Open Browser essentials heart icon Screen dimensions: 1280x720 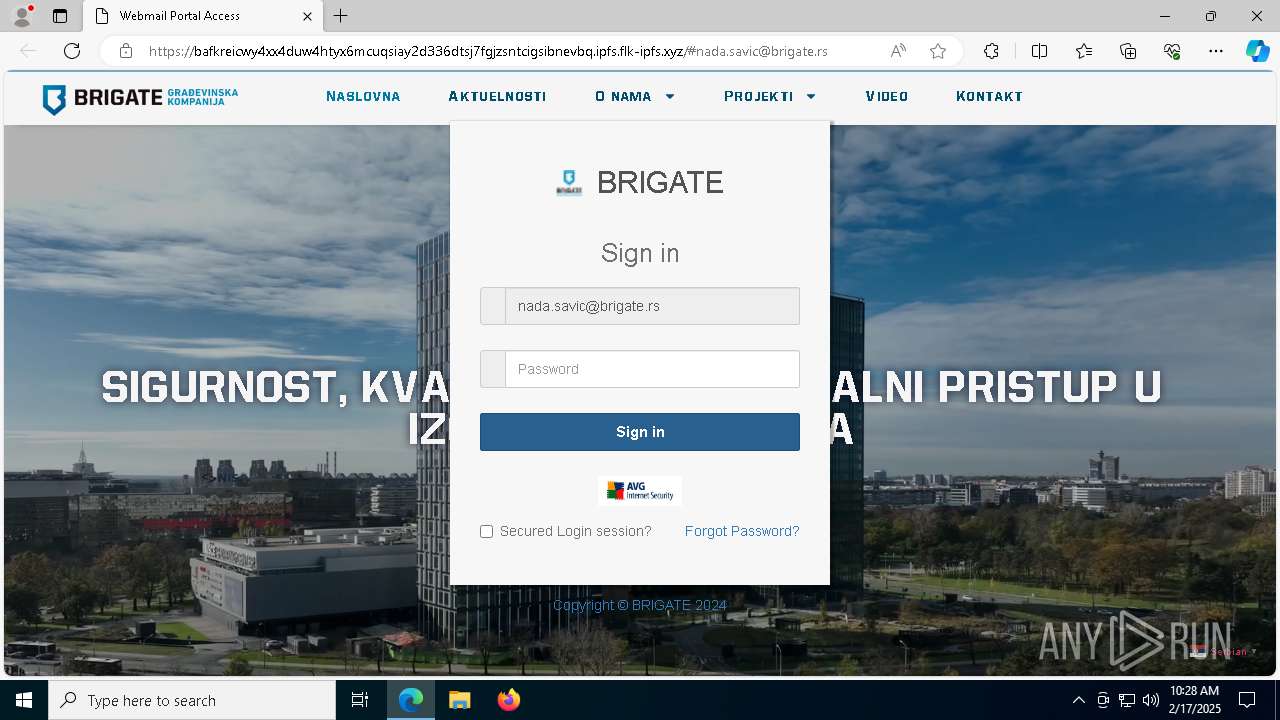(1172, 51)
